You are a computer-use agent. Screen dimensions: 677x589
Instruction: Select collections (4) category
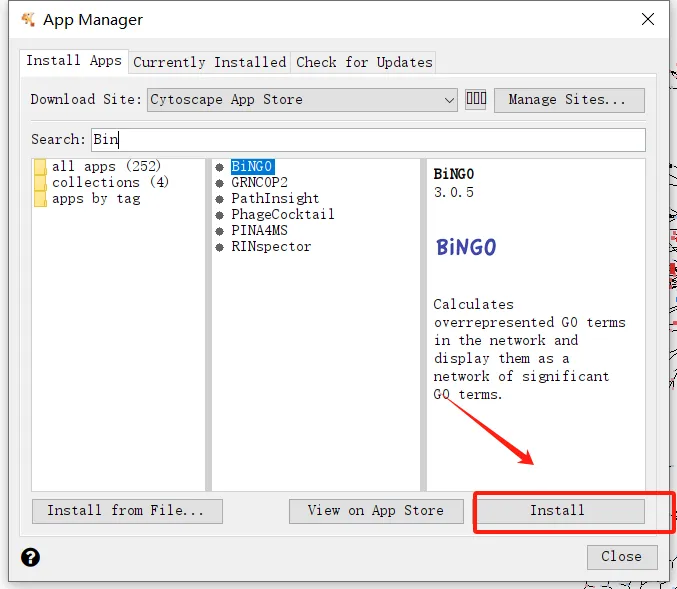pos(111,183)
